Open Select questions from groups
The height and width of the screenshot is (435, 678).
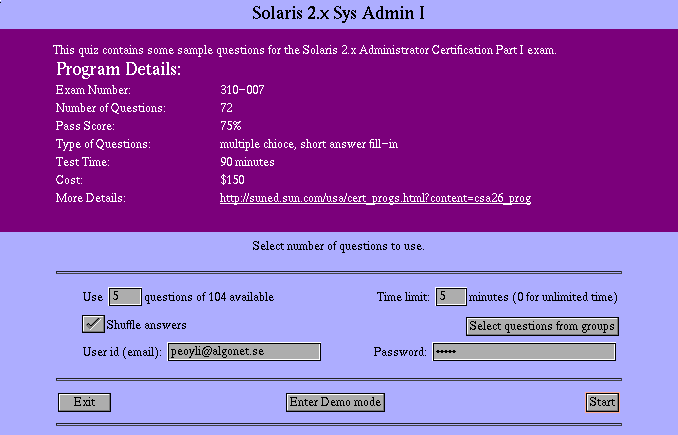tap(542, 326)
